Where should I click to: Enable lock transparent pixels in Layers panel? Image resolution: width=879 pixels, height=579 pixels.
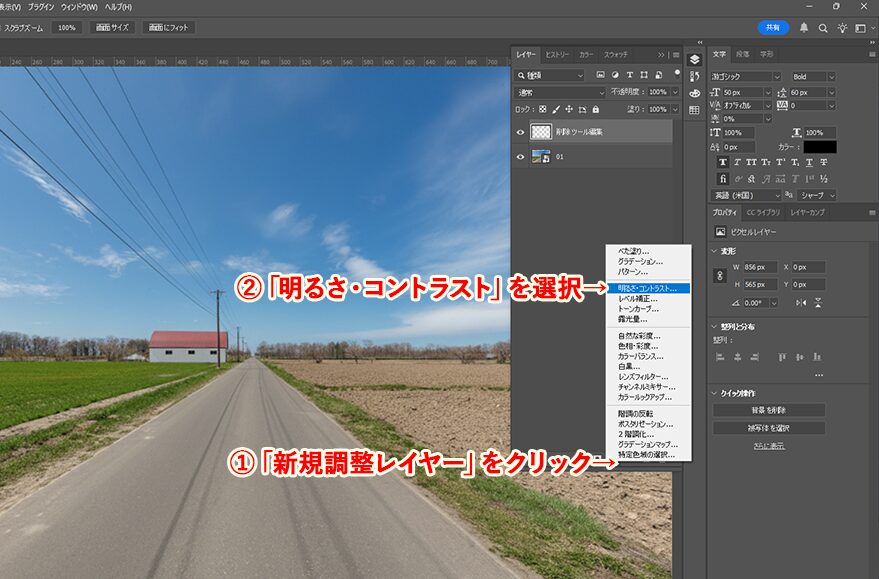tap(543, 110)
